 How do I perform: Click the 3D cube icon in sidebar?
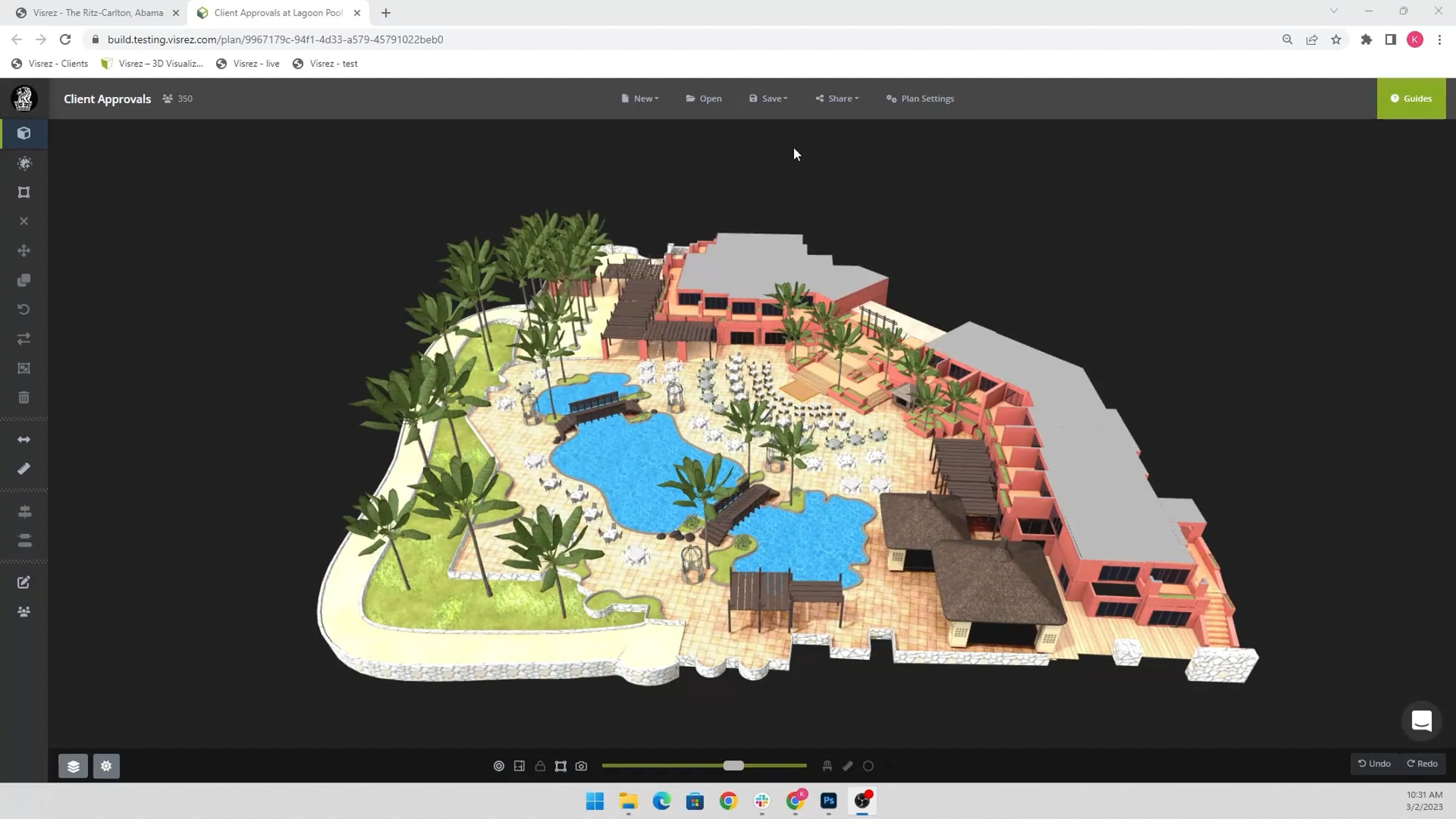pos(24,133)
